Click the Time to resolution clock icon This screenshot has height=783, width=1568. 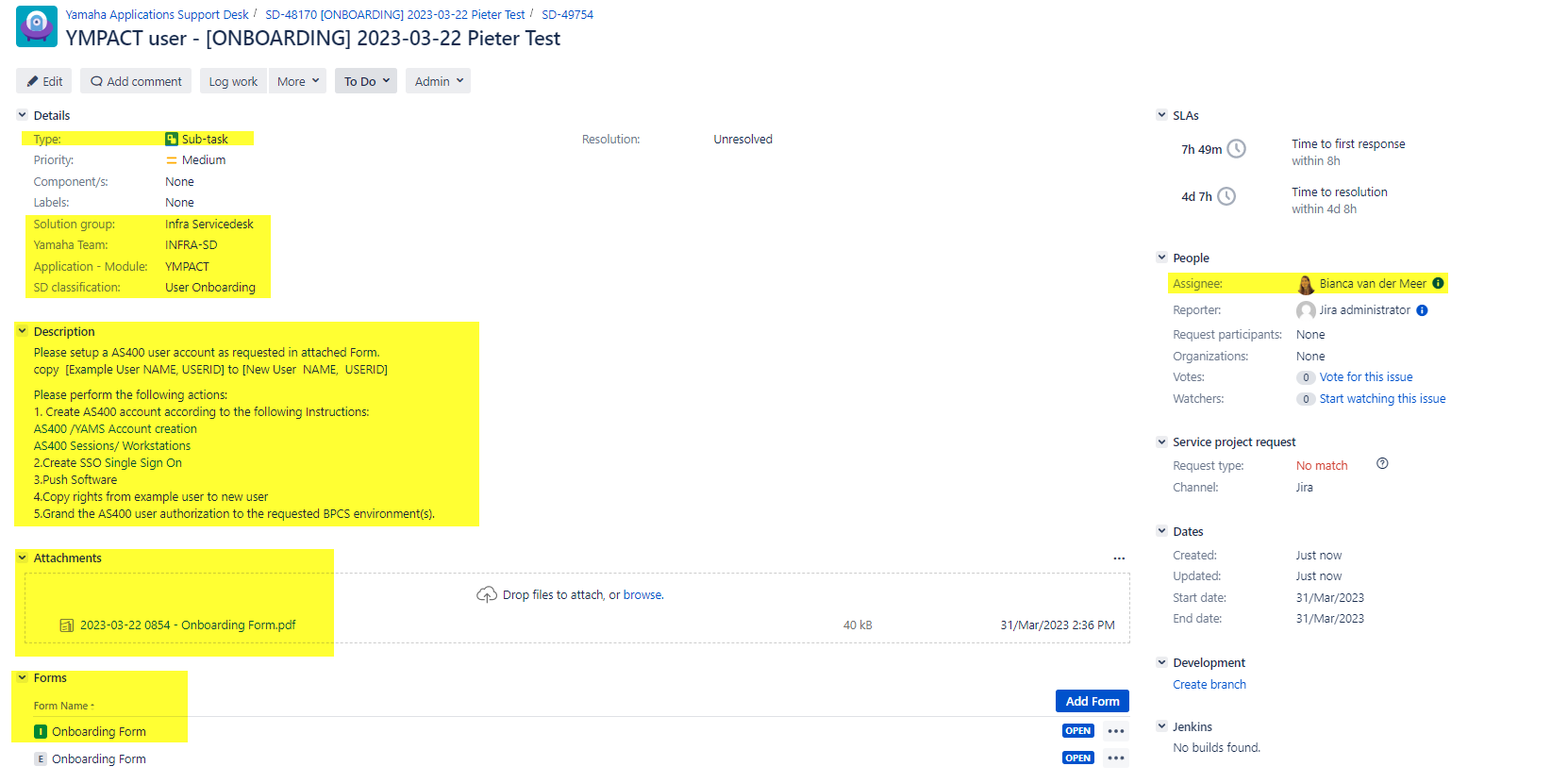(1226, 196)
